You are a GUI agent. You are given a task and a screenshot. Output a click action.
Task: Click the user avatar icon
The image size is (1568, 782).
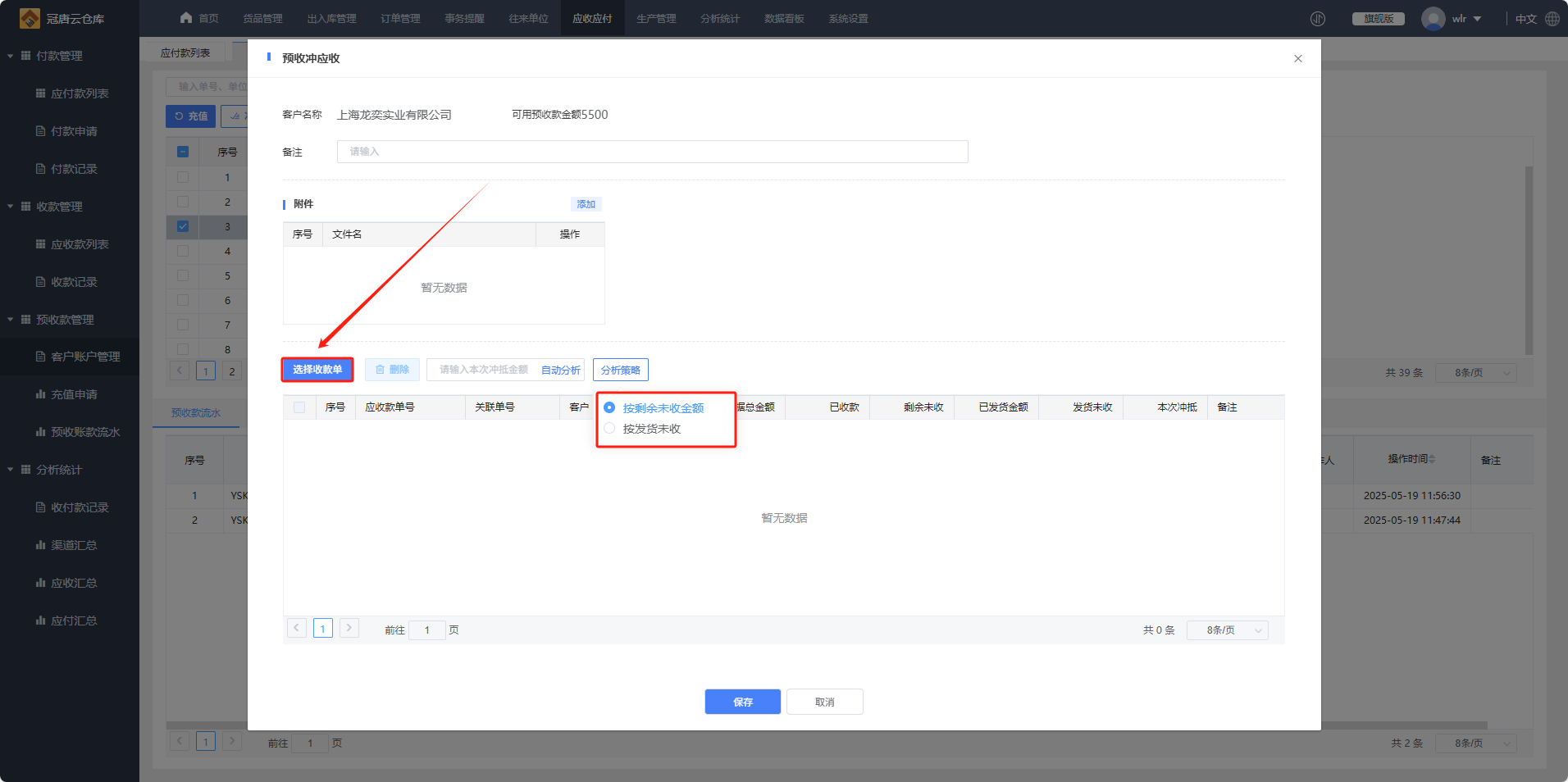pyautogui.click(x=1434, y=18)
